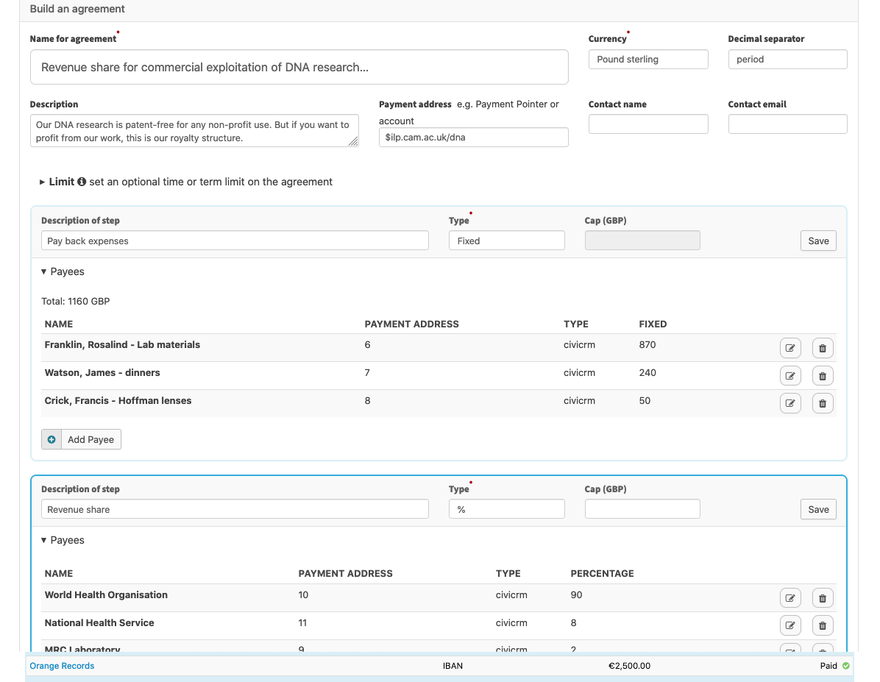Delete the Watson, James dinners payee
This screenshot has height=682, width=880.
pos(822,376)
